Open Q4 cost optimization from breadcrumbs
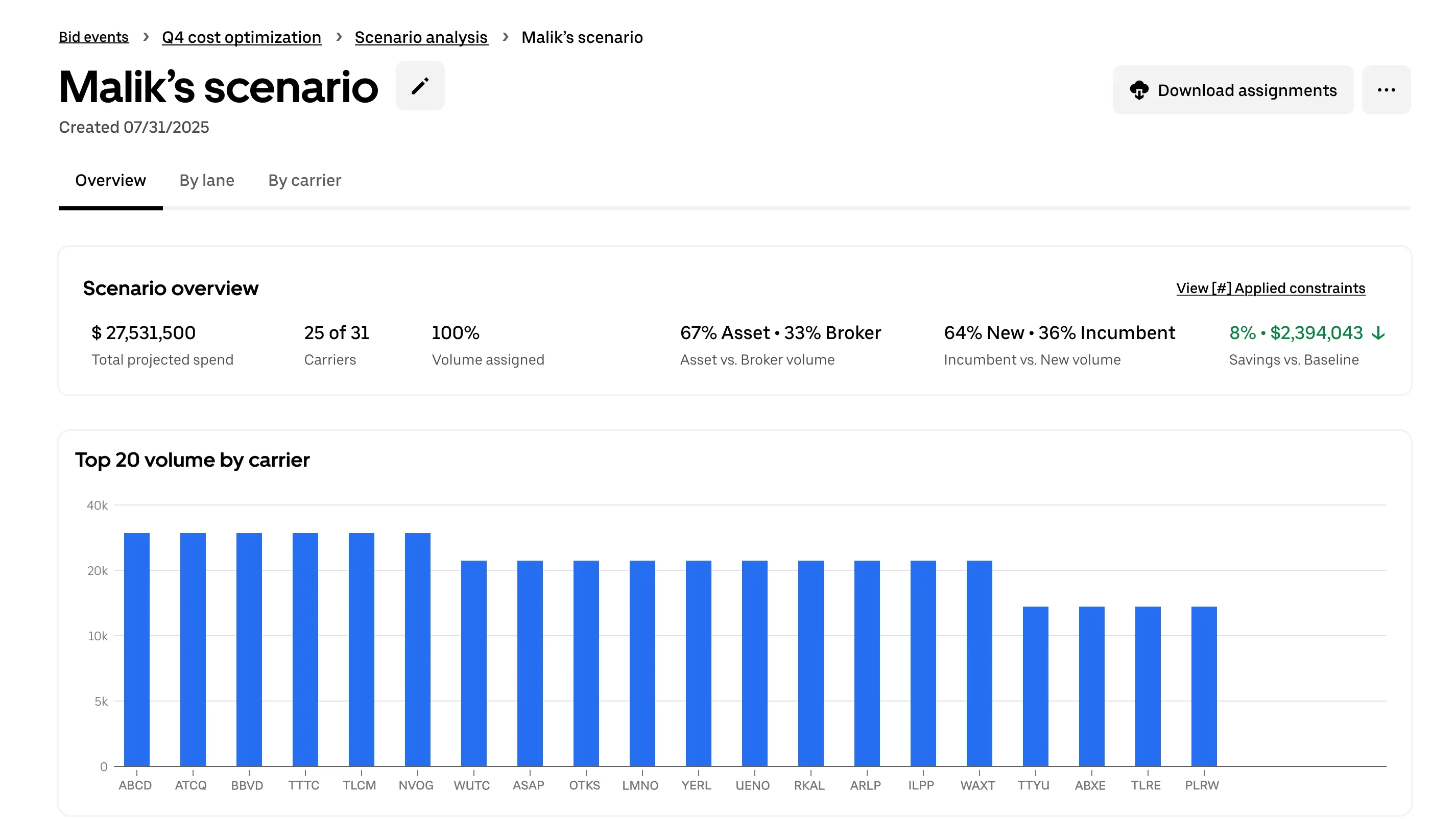The image size is (1456, 819). click(x=242, y=37)
